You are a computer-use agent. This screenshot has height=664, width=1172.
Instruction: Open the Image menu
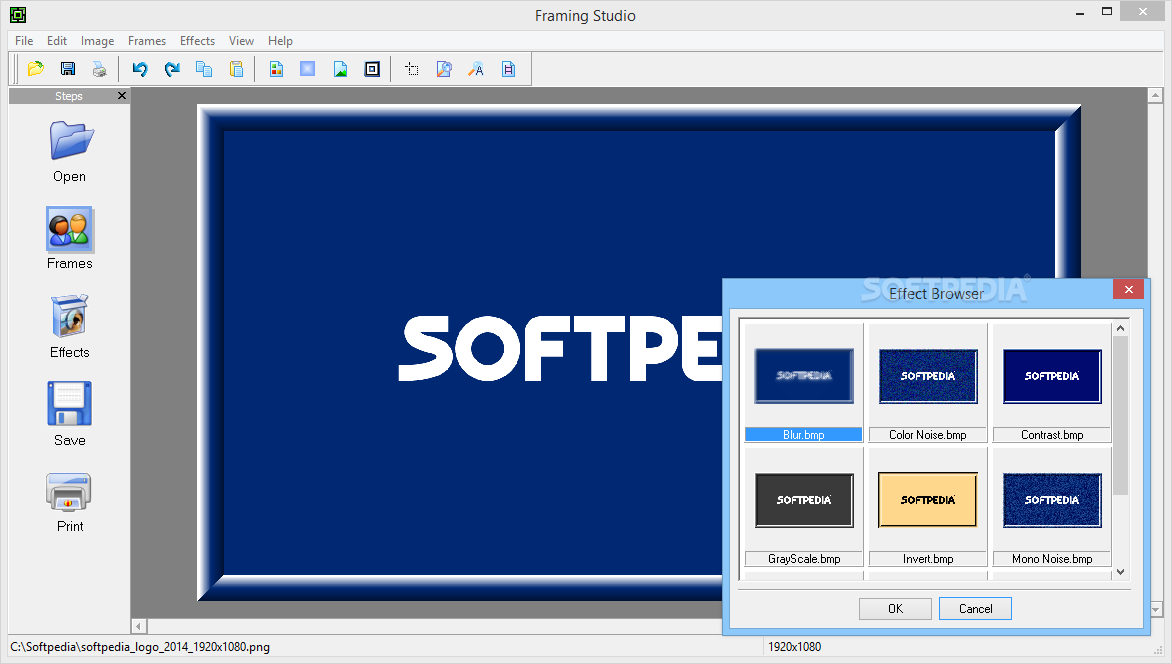click(x=97, y=40)
